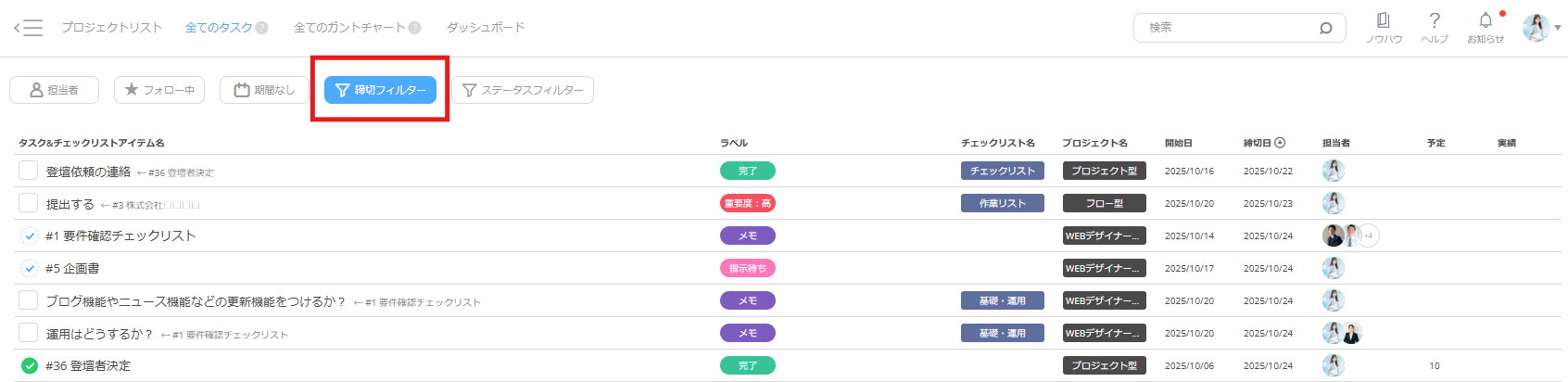
Task: Toggle the フォロー中 filter button
Action: [x=159, y=90]
